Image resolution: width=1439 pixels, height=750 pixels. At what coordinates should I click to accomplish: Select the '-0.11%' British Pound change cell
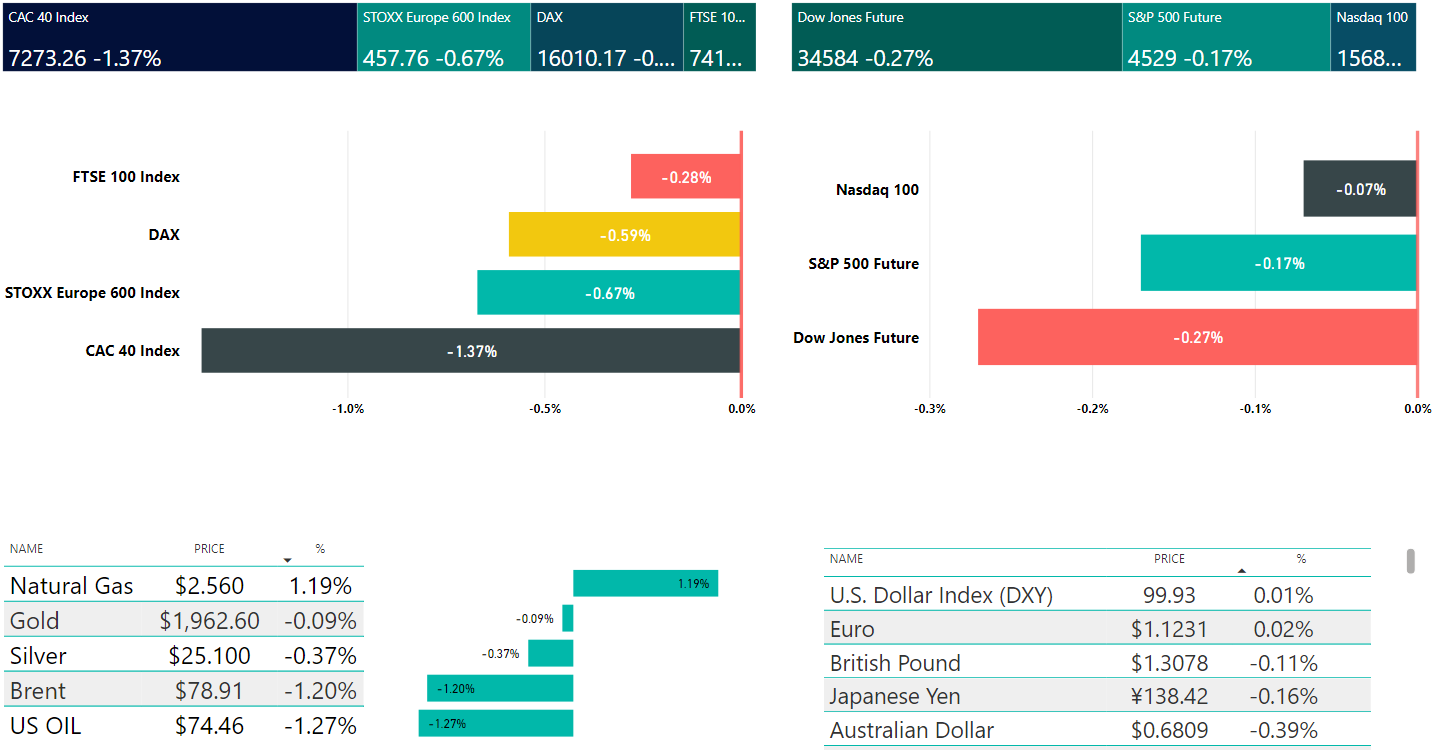[x=1283, y=664]
